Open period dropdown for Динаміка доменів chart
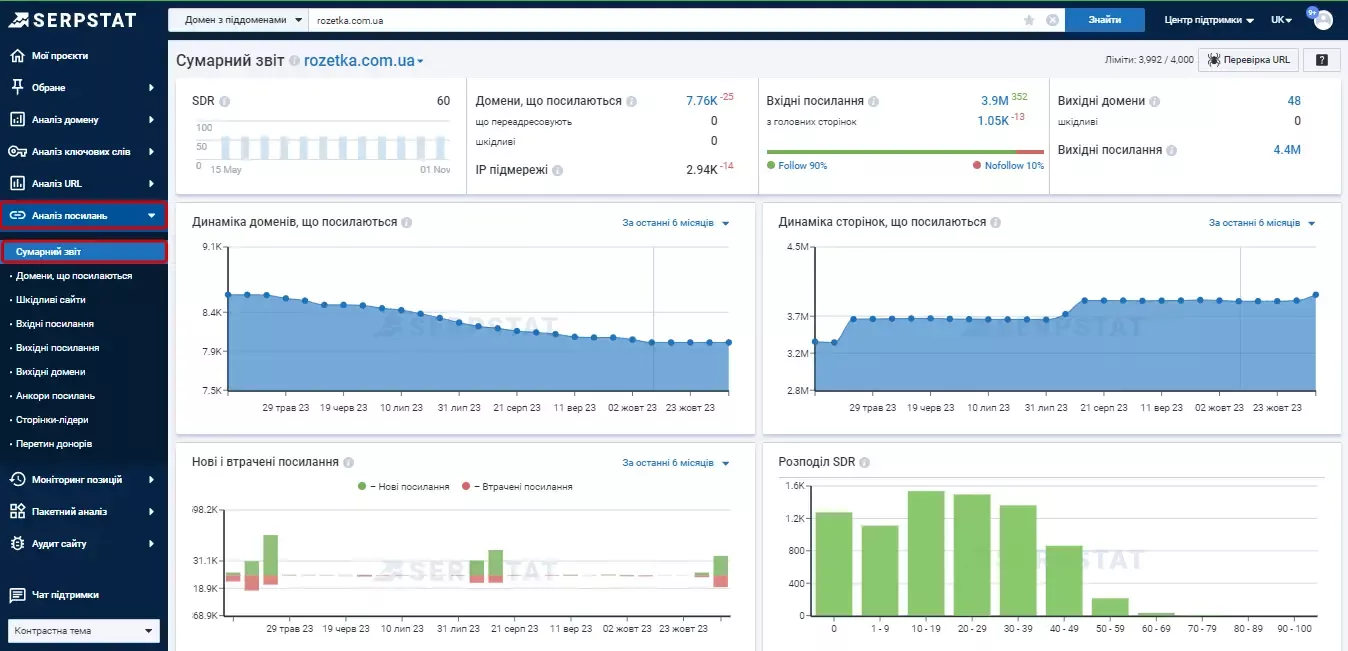 [676, 223]
